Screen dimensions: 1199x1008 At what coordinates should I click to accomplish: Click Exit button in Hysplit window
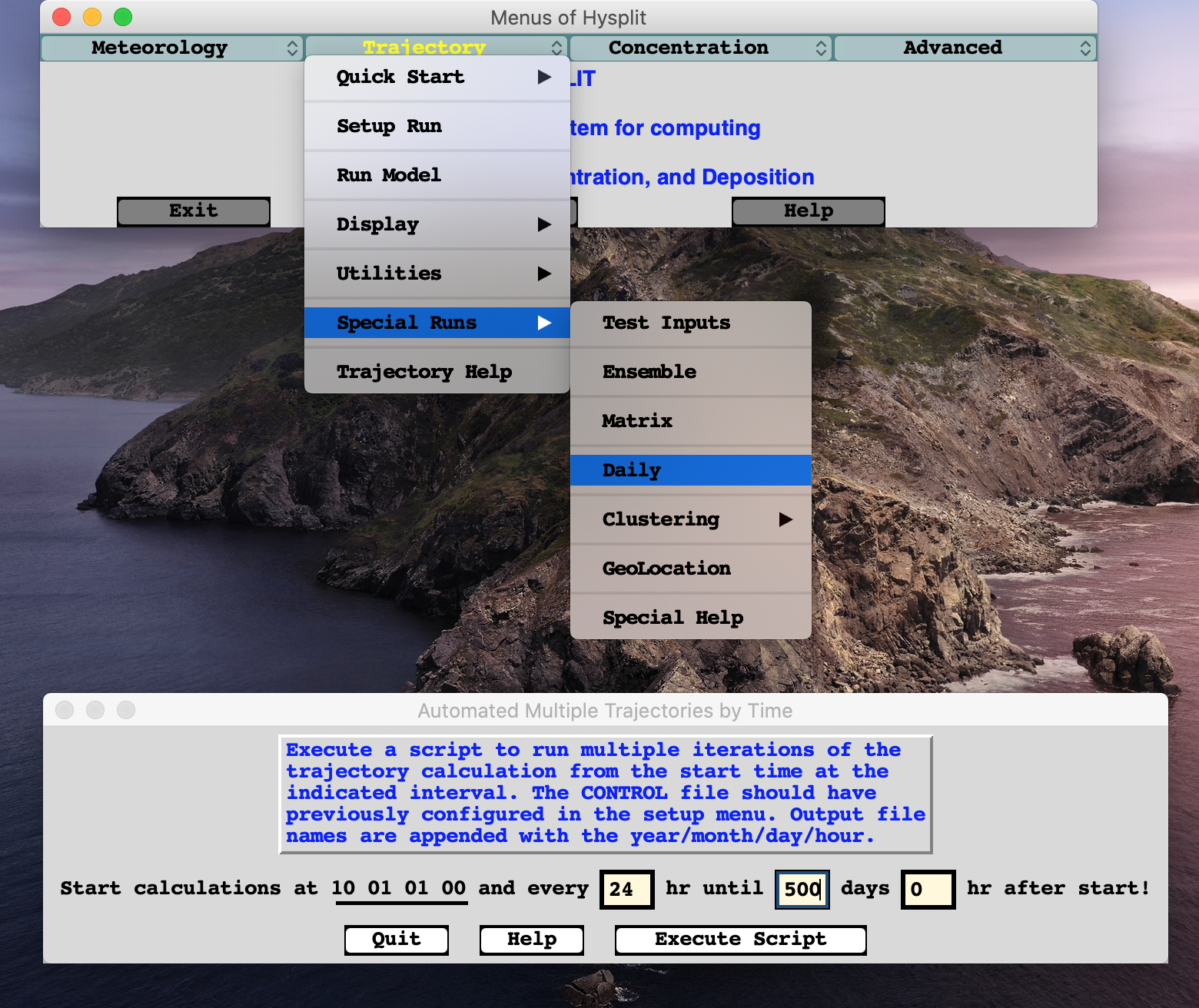point(194,211)
